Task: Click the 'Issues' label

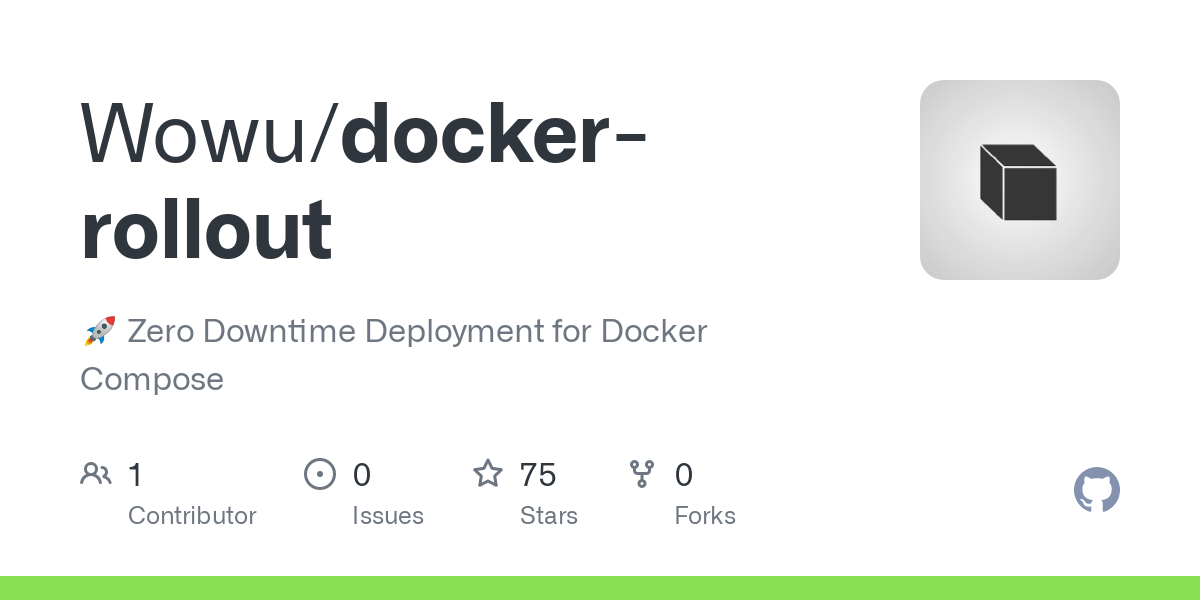Action: coord(388,516)
